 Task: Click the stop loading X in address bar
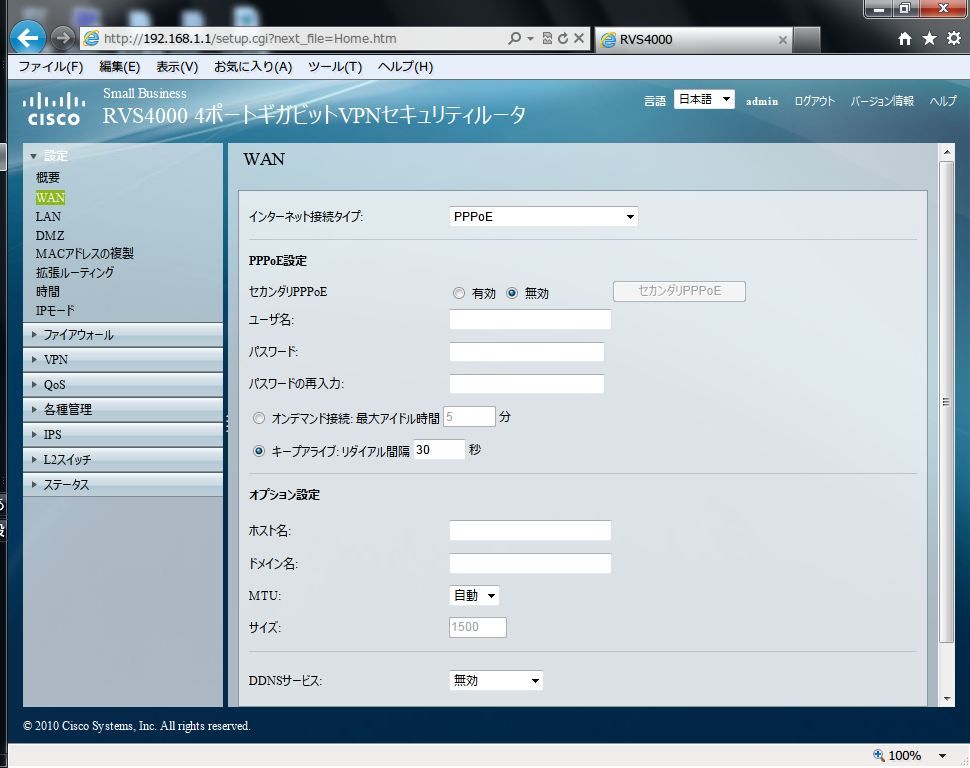(x=579, y=38)
